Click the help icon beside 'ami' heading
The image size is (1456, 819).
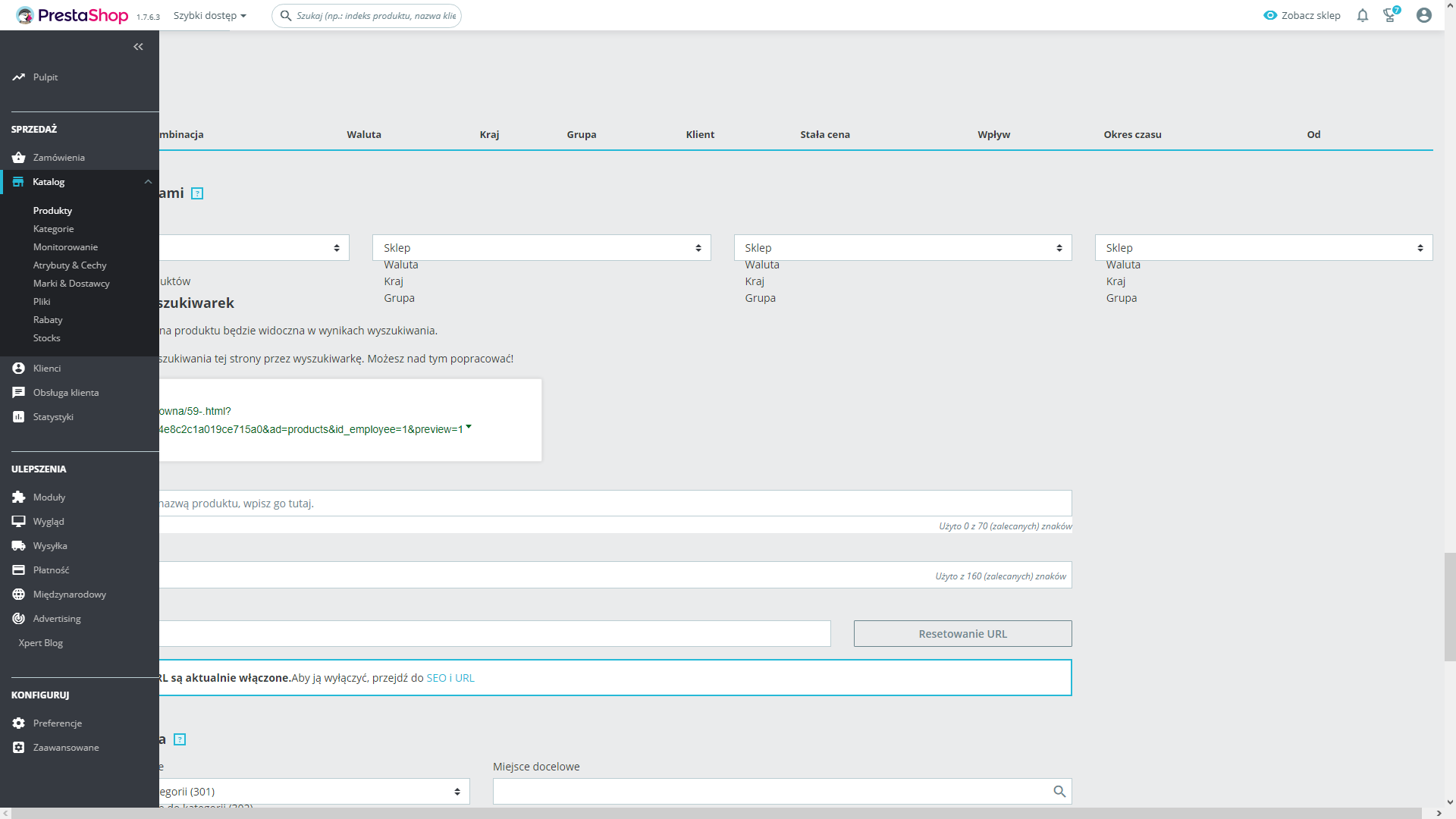pos(197,193)
